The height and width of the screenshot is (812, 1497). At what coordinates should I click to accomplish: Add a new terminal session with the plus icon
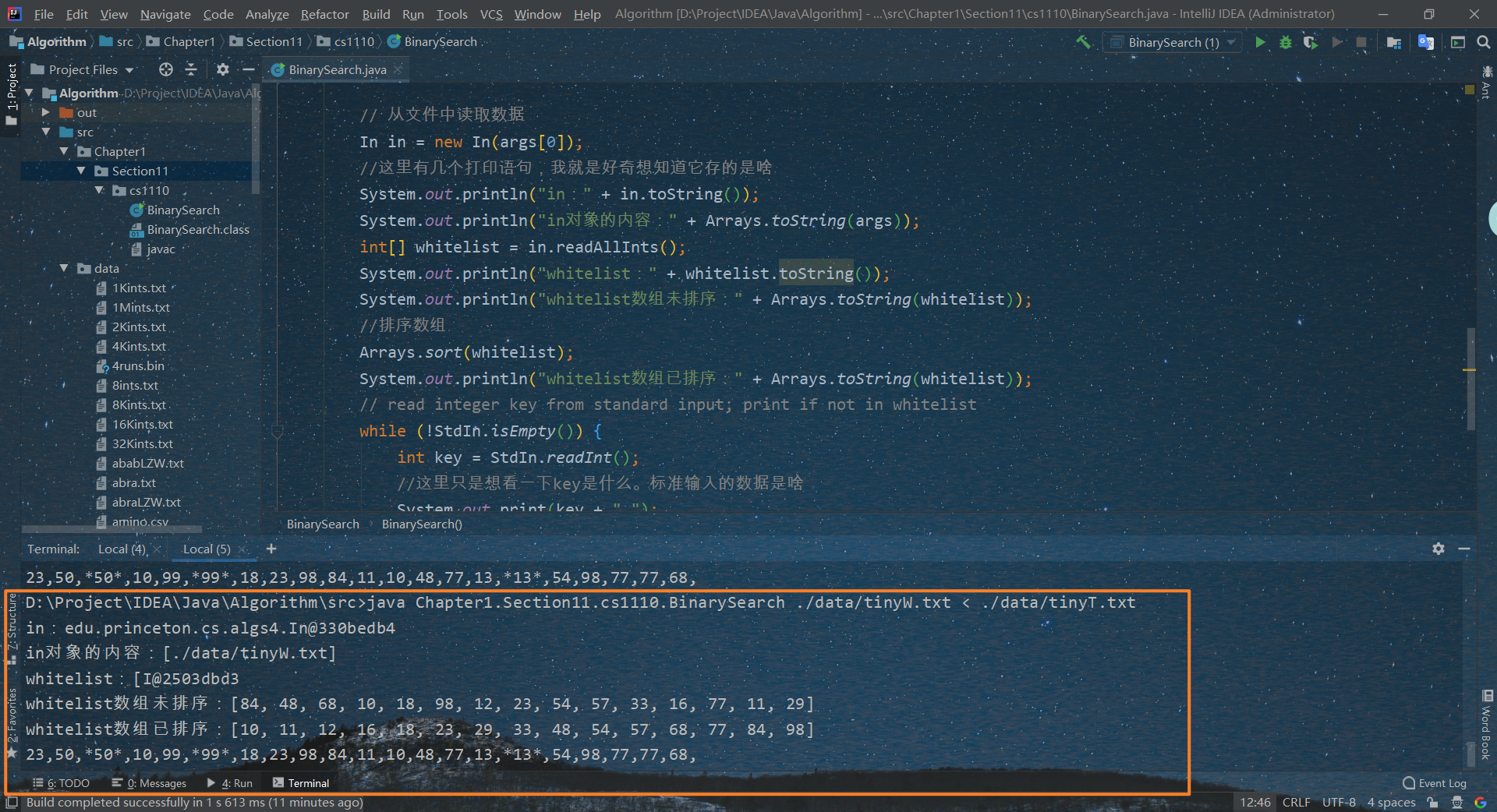(x=271, y=549)
